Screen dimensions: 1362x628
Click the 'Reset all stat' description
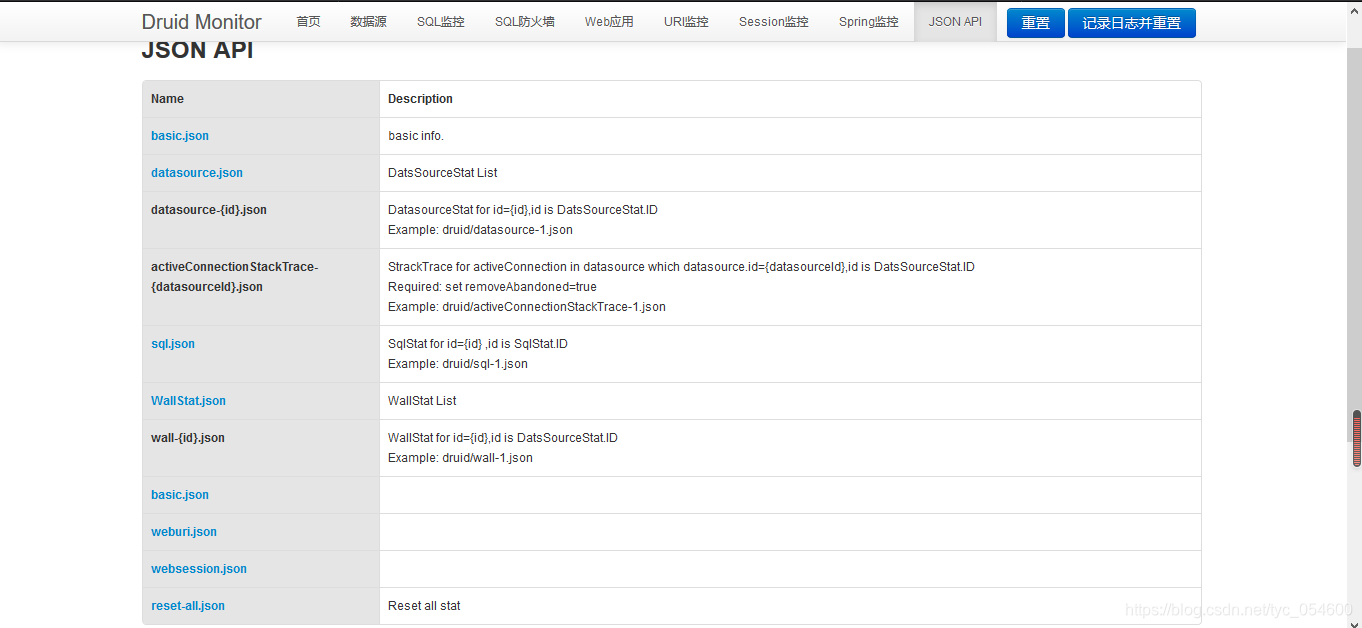coord(424,606)
